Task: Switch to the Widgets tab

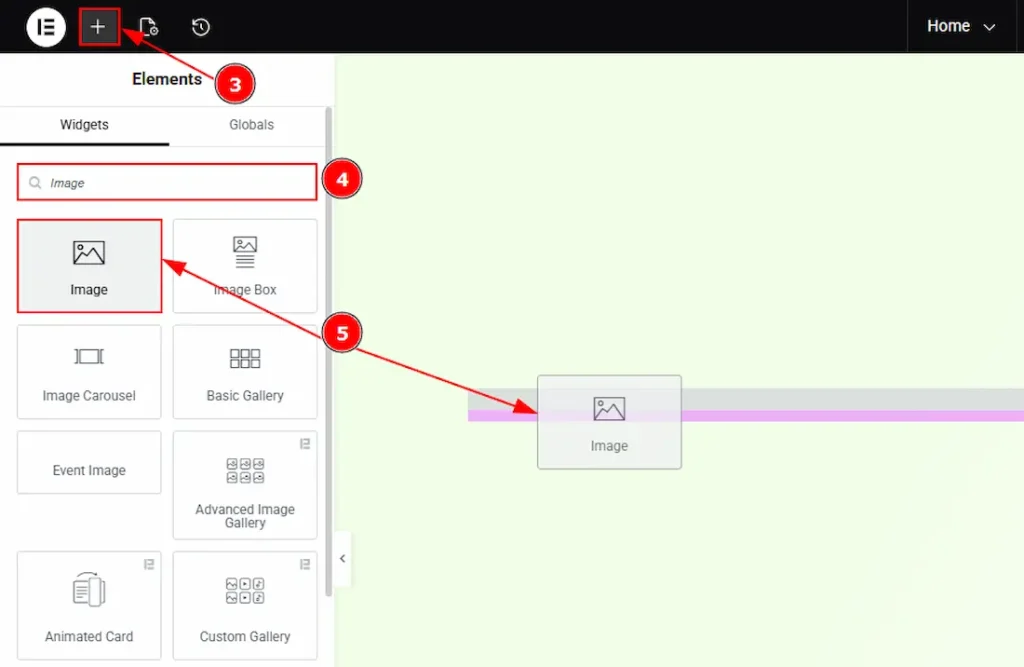Action: click(x=84, y=125)
